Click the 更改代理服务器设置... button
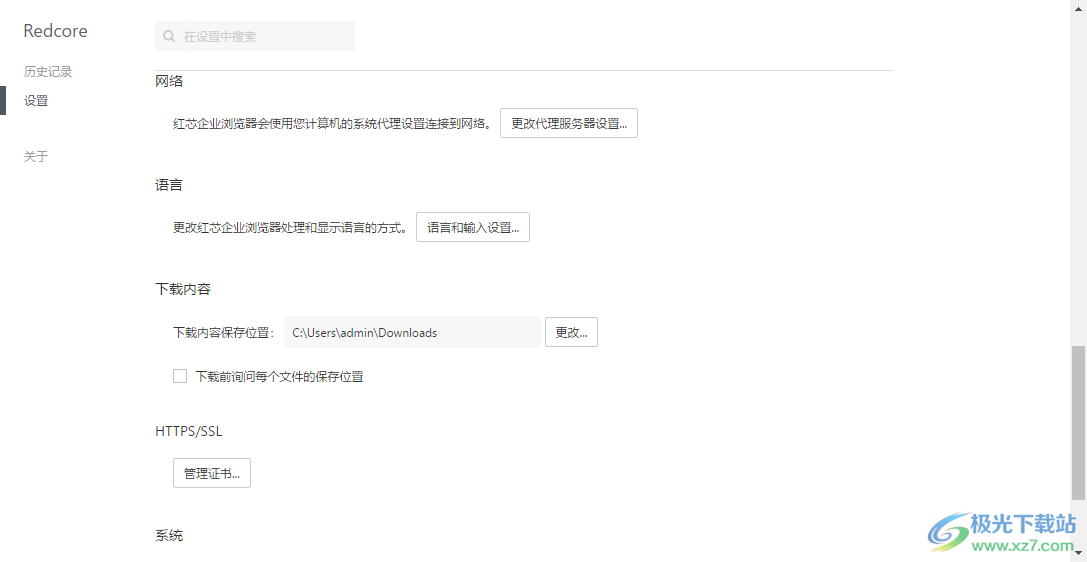1087x562 pixels. click(568, 123)
